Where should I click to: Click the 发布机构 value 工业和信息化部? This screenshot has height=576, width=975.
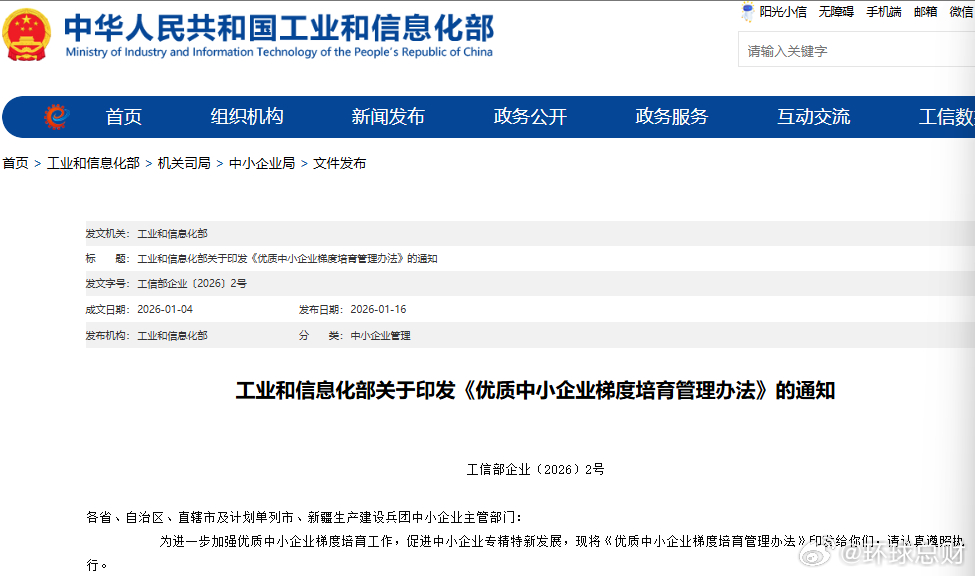tap(172, 335)
